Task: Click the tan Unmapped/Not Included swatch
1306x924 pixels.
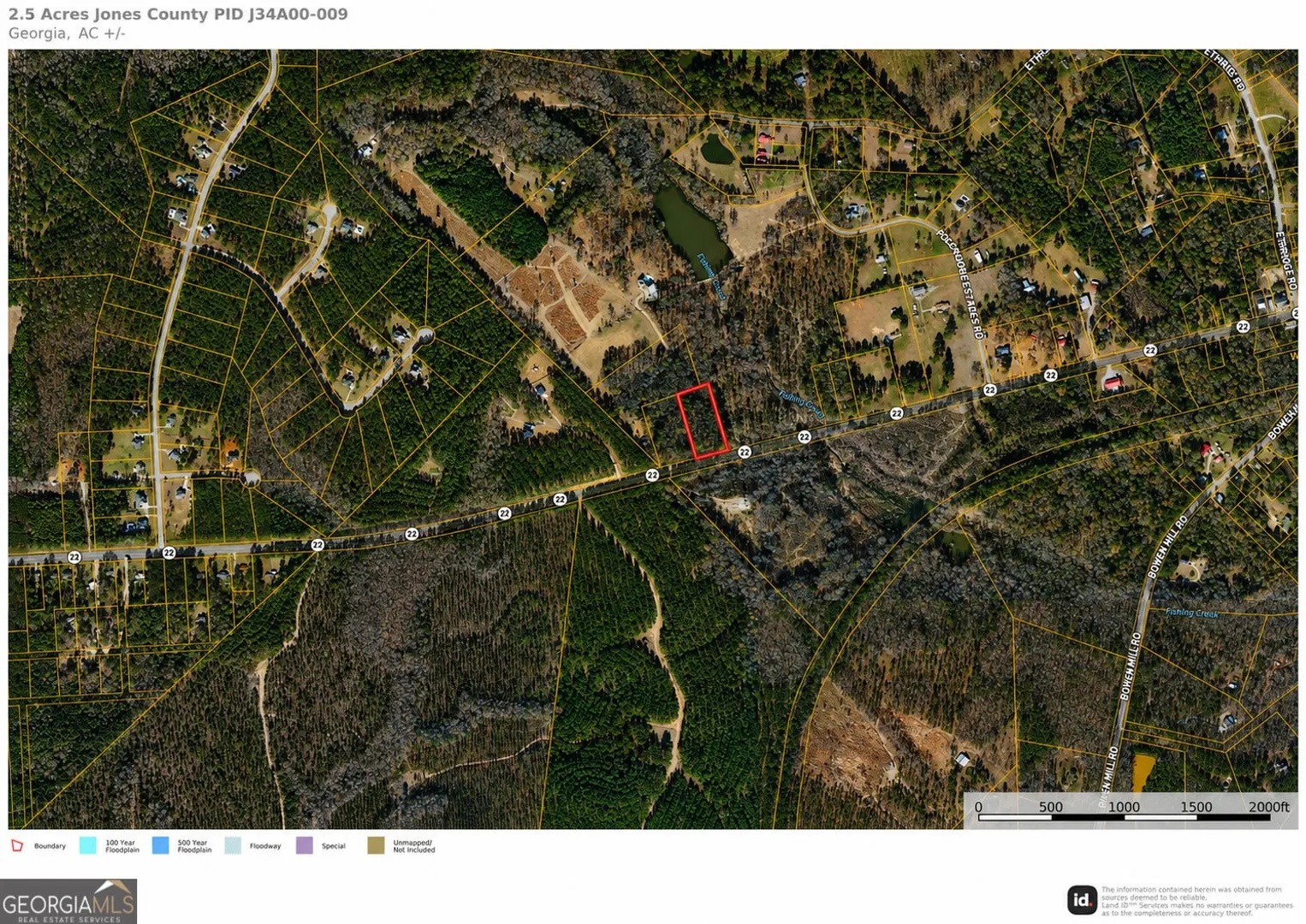Action: [x=376, y=845]
